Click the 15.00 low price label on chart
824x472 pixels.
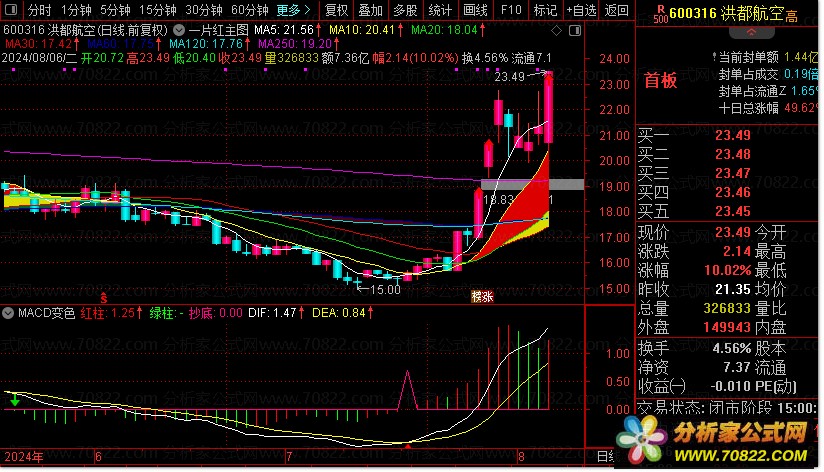pyautogui.click(x=385, y=290)
